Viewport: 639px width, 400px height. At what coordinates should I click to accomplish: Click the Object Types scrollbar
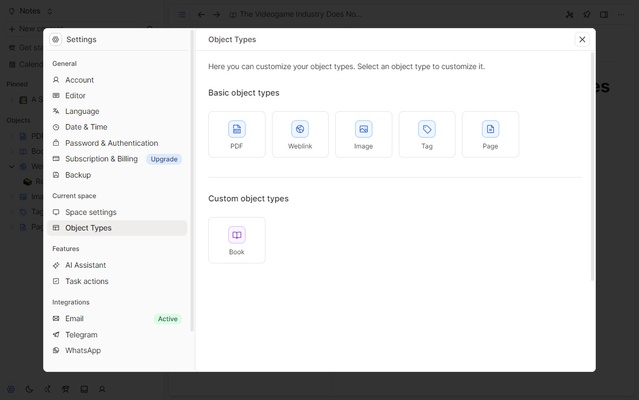592,167
